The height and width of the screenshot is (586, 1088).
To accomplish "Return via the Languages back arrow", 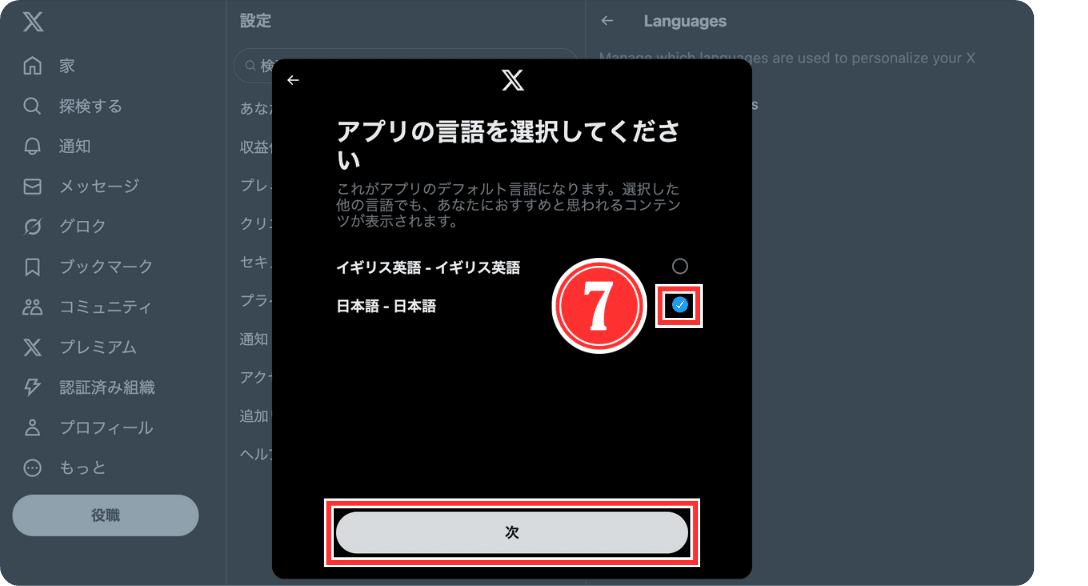I will tap(607, 20).
